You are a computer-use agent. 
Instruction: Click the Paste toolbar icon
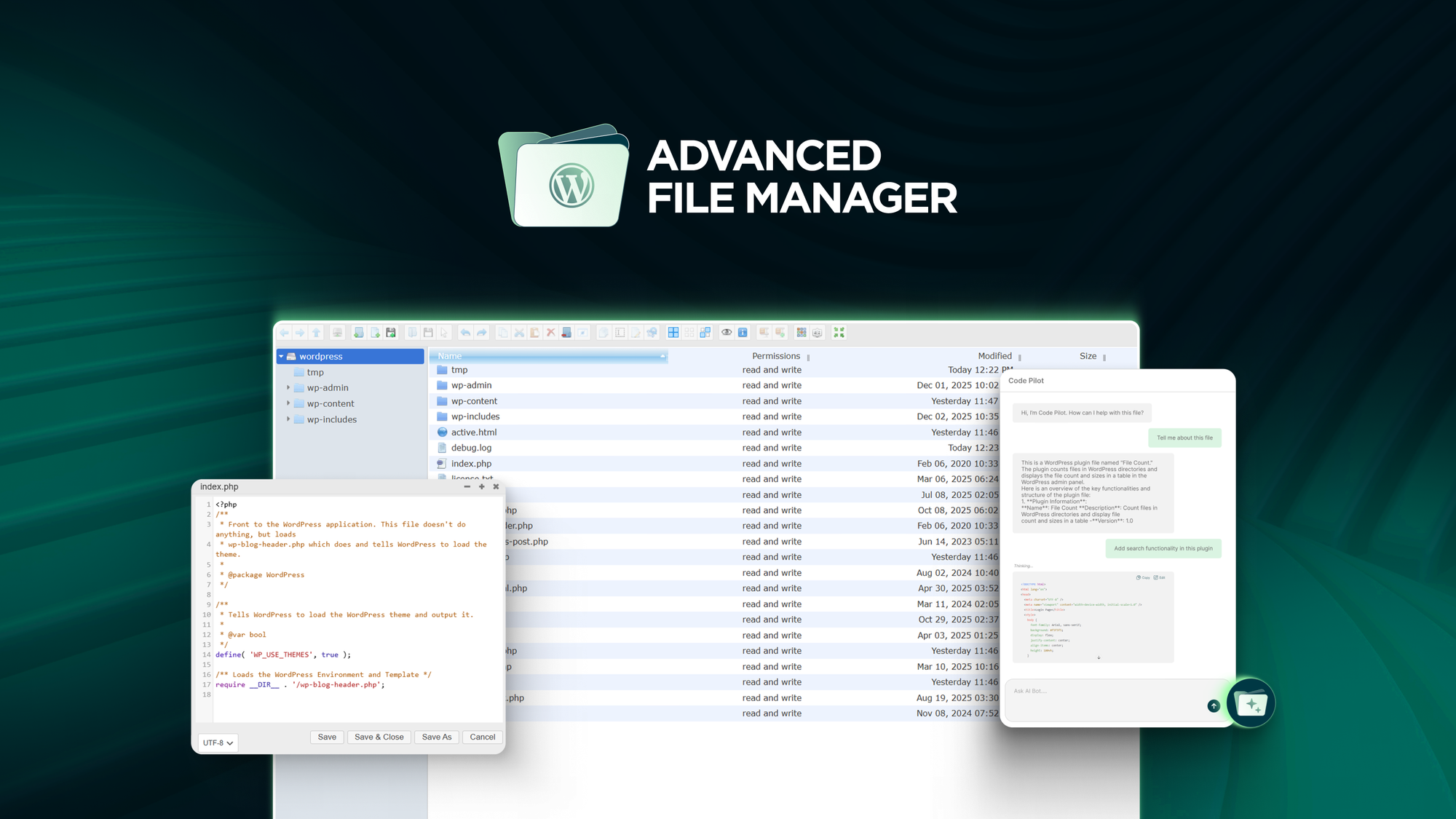pyautogui.click(x=535, y=333)
